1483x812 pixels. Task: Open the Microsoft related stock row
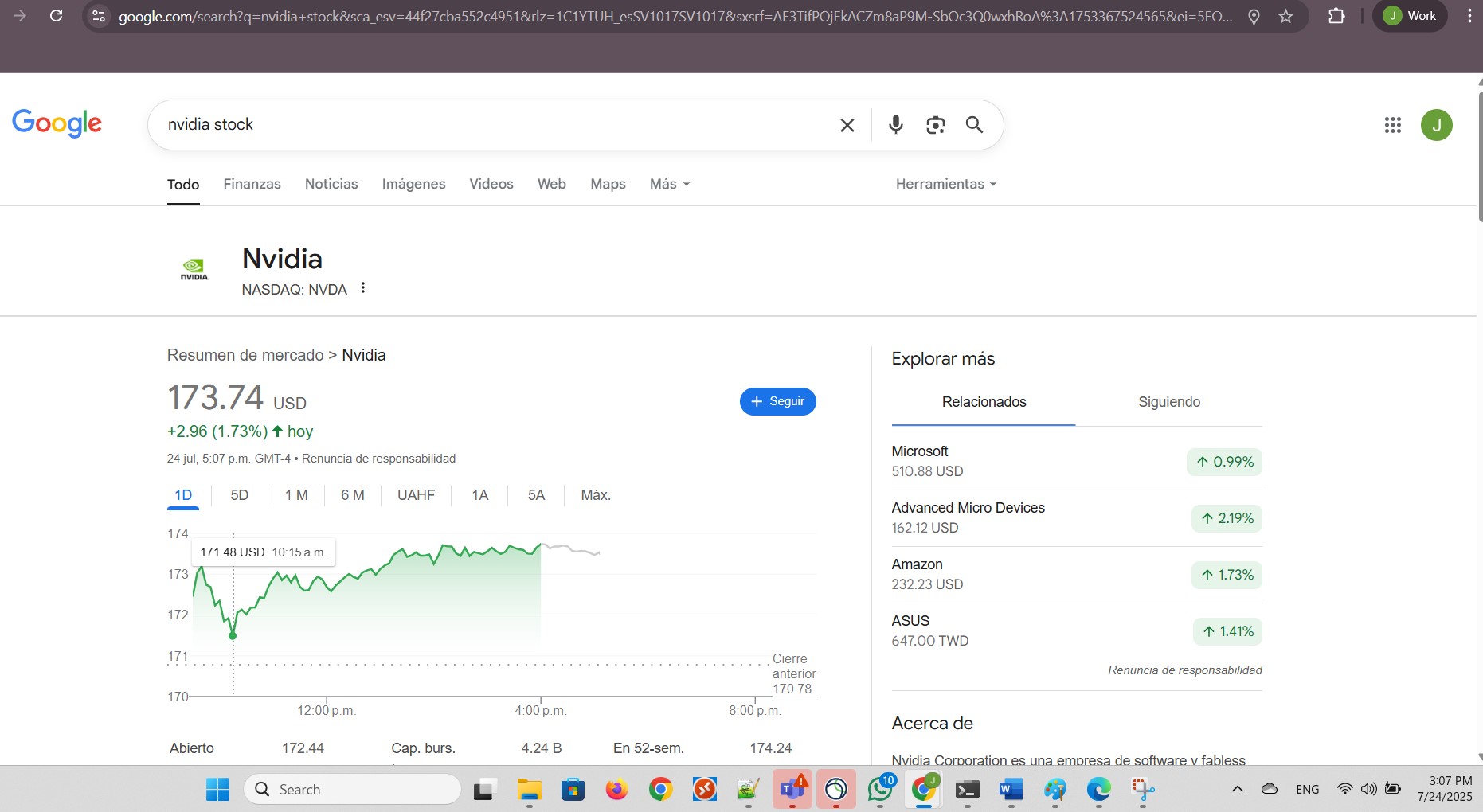coord(1077,462)
